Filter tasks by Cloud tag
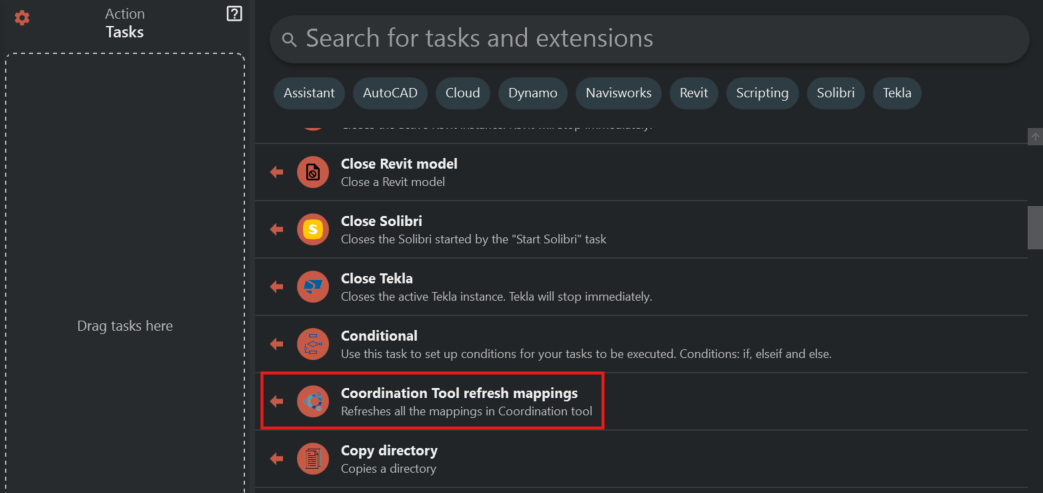1043x493 pixels. (463, 93)
